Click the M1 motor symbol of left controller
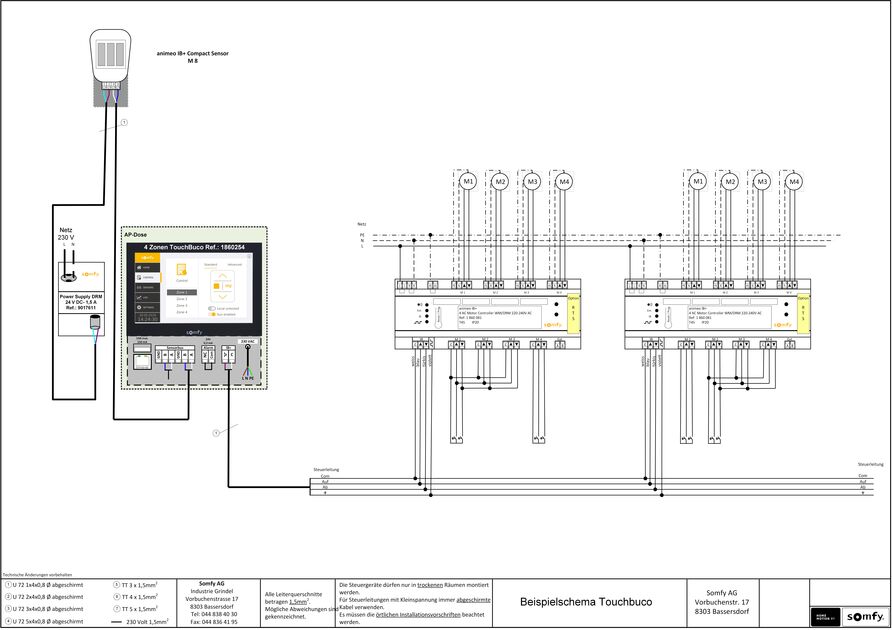This screenshot has height=630, width=892. [x=468, y=182]
